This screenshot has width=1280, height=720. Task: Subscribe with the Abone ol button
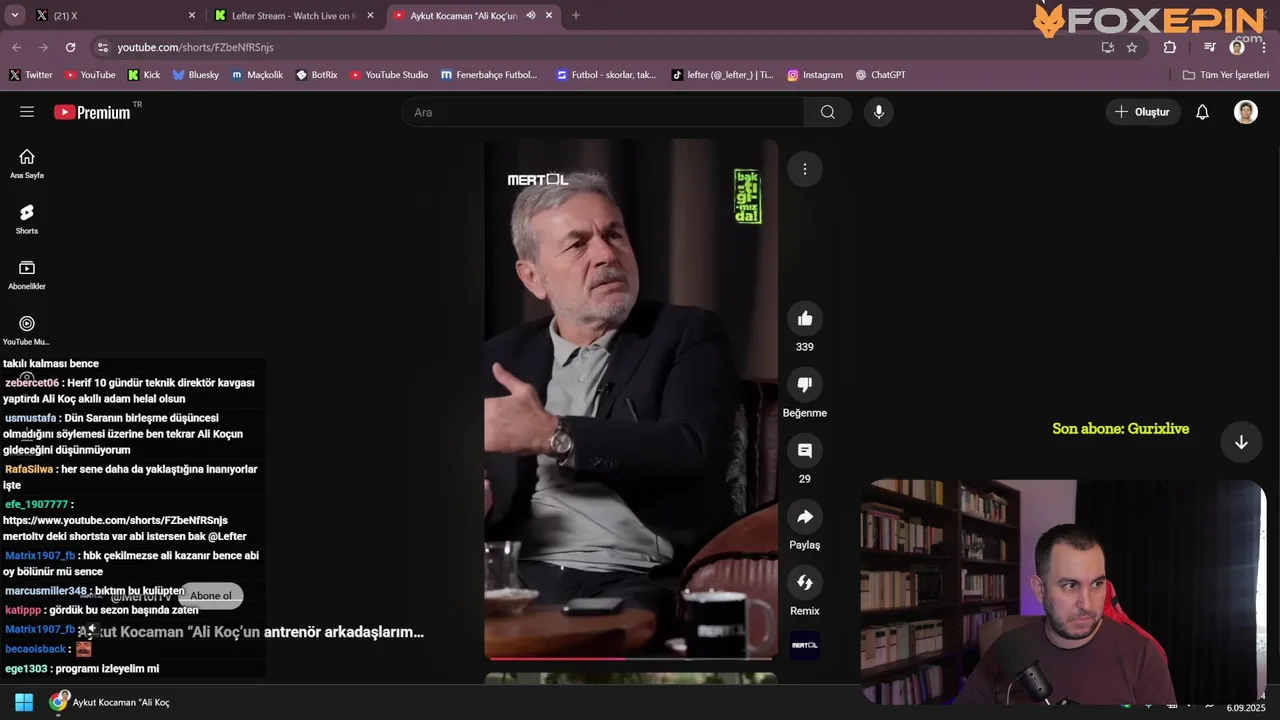(x=210, y=595)
